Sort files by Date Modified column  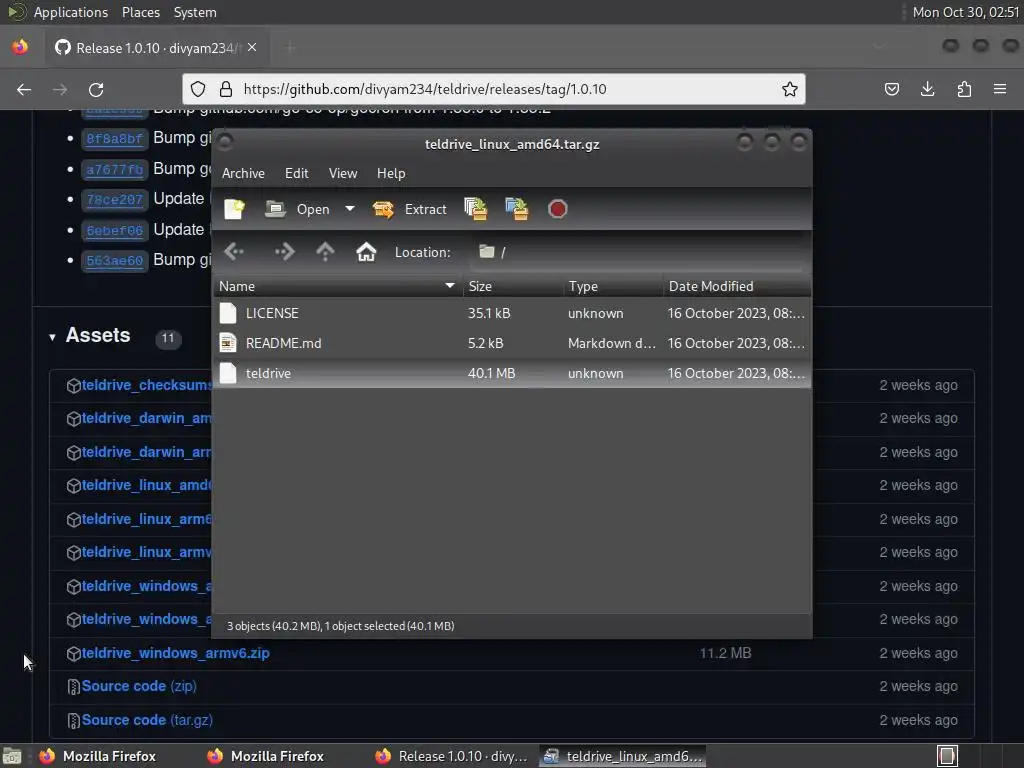[737, 286]
